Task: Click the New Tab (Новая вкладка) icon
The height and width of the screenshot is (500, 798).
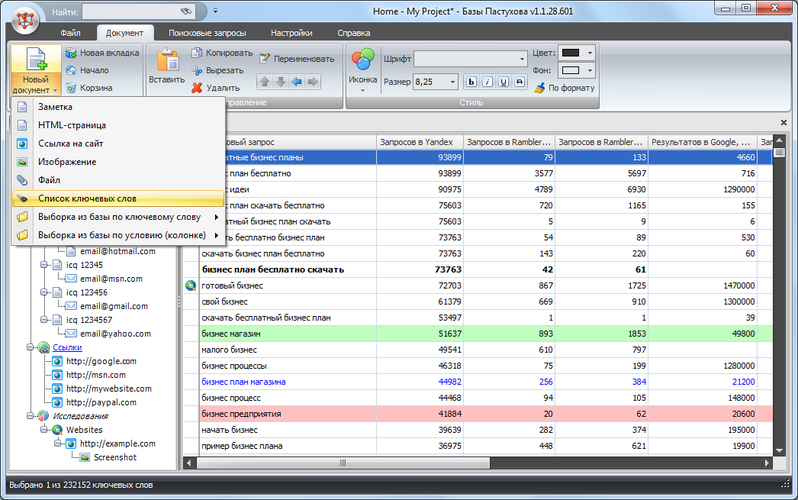Action: (x=71, y=52)
